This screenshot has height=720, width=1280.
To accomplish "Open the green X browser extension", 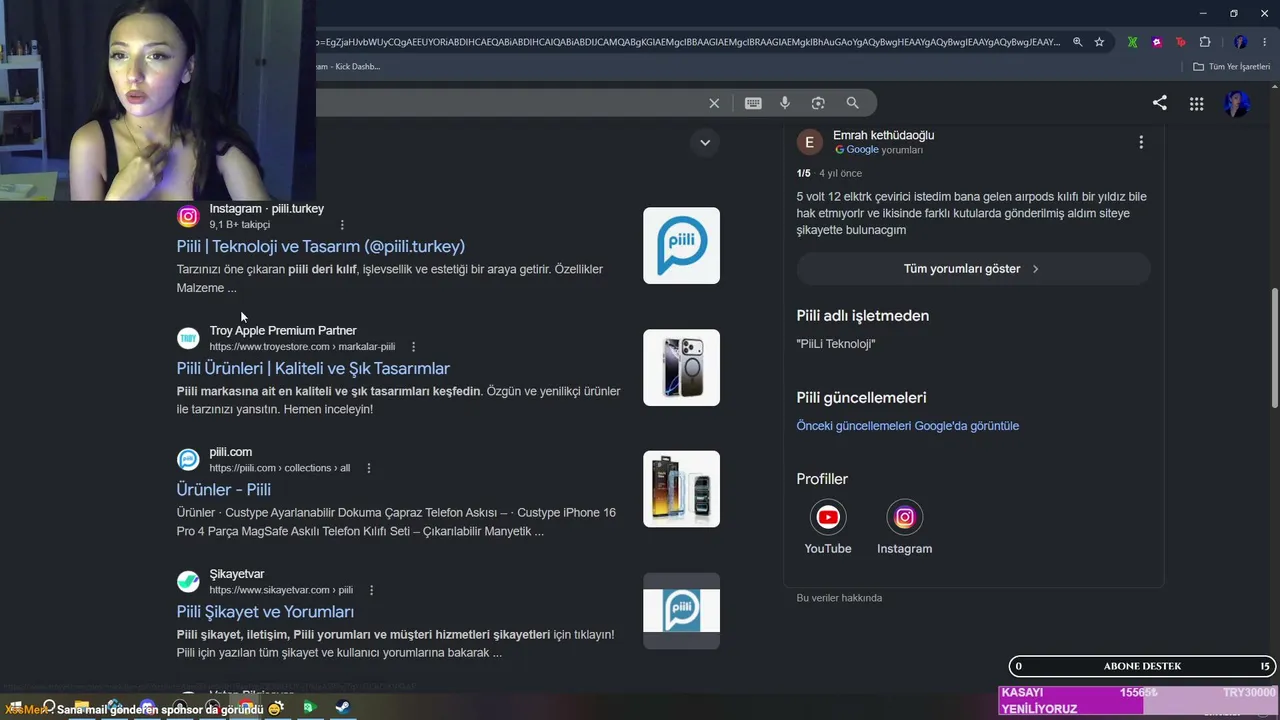I will coord(1132,42).
